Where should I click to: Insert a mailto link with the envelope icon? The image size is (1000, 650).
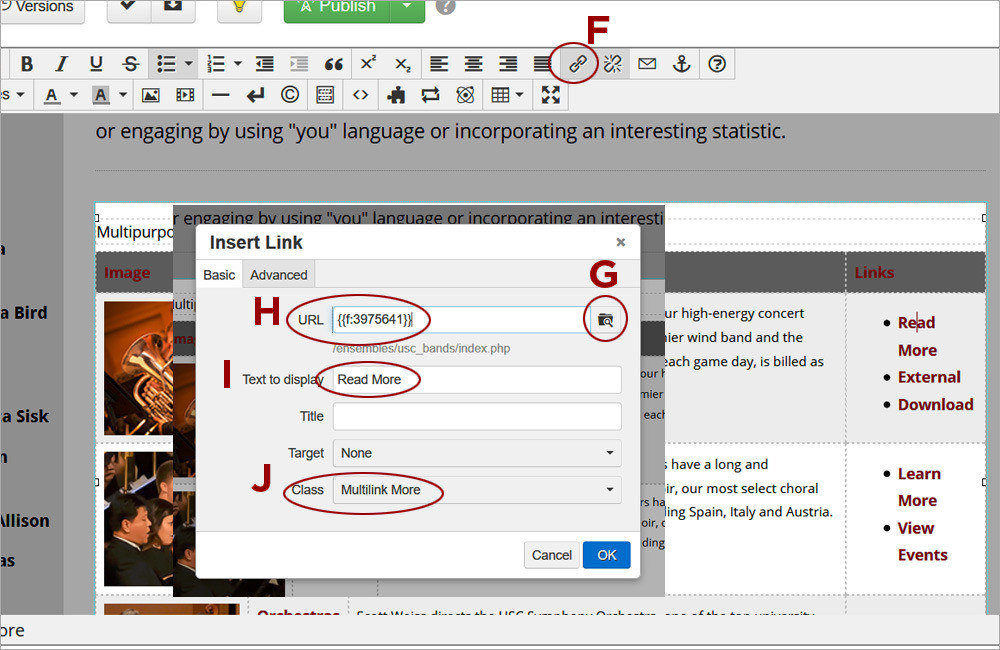click(x=647, y=64)
